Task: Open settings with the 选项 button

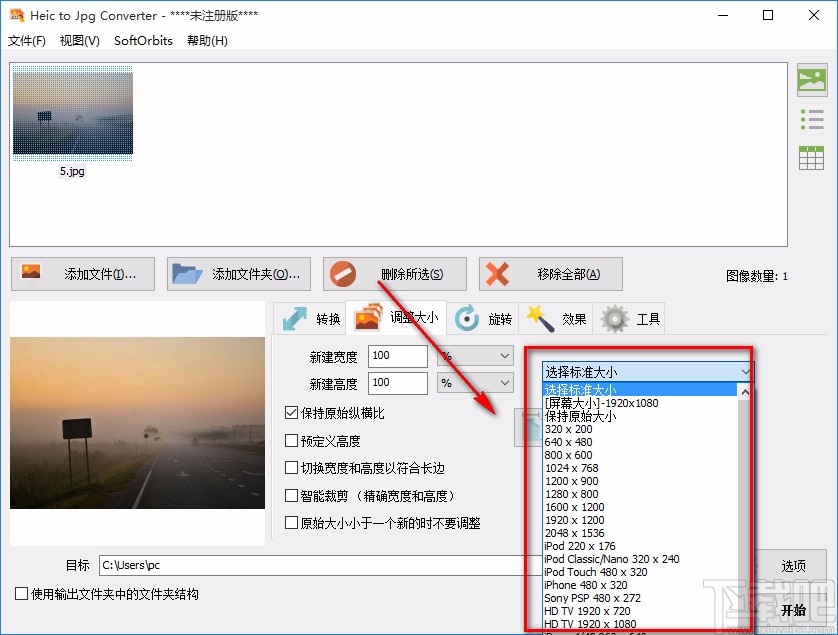Action: pos(794,565)
